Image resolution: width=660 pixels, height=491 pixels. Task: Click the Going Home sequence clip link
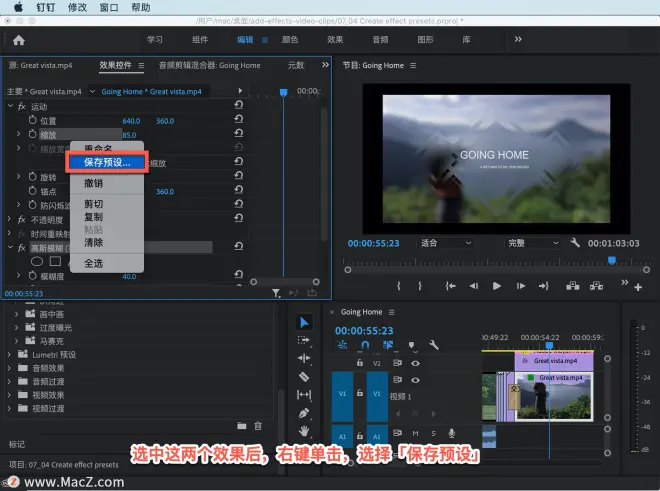click(x=152, y=91)
